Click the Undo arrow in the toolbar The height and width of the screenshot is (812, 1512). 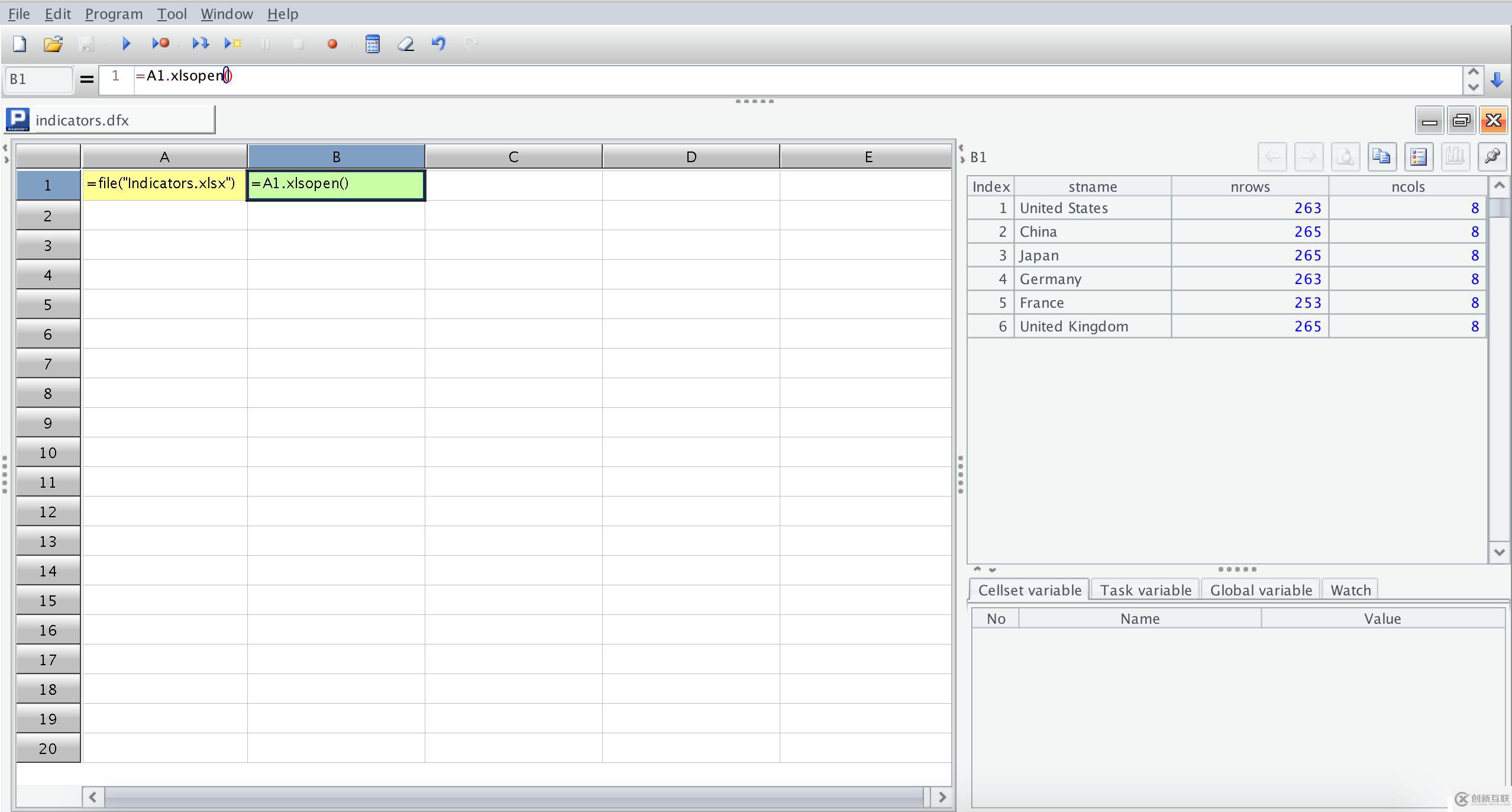438,44
